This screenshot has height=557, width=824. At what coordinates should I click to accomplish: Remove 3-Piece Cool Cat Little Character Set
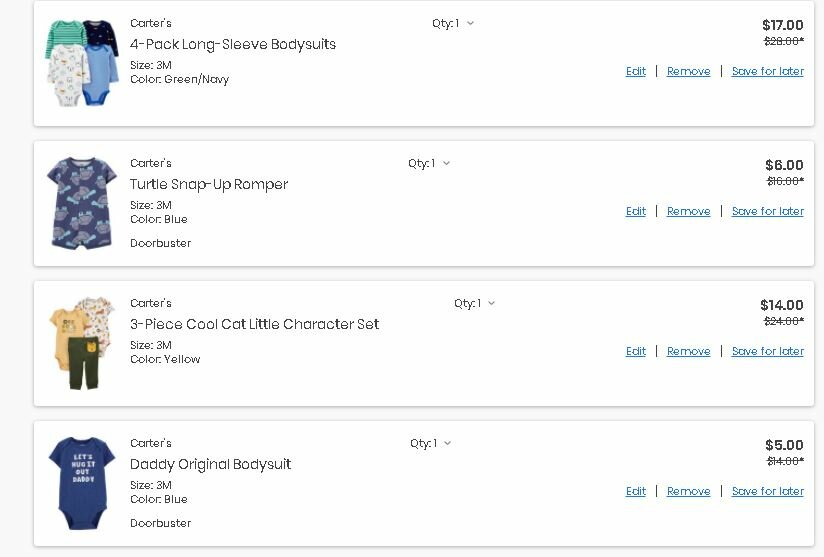688,352
